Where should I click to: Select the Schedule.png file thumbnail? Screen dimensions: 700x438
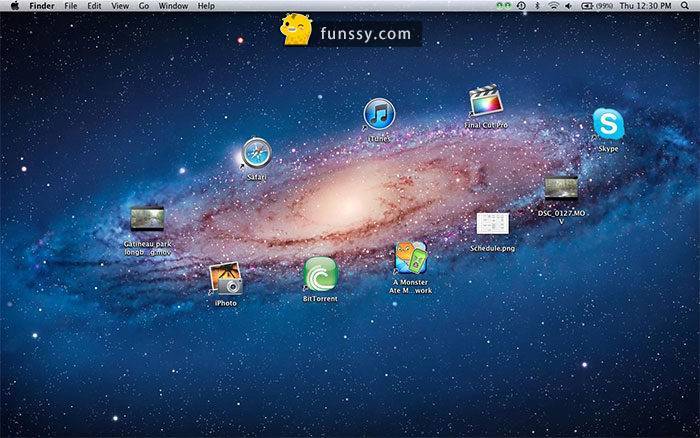492,224
